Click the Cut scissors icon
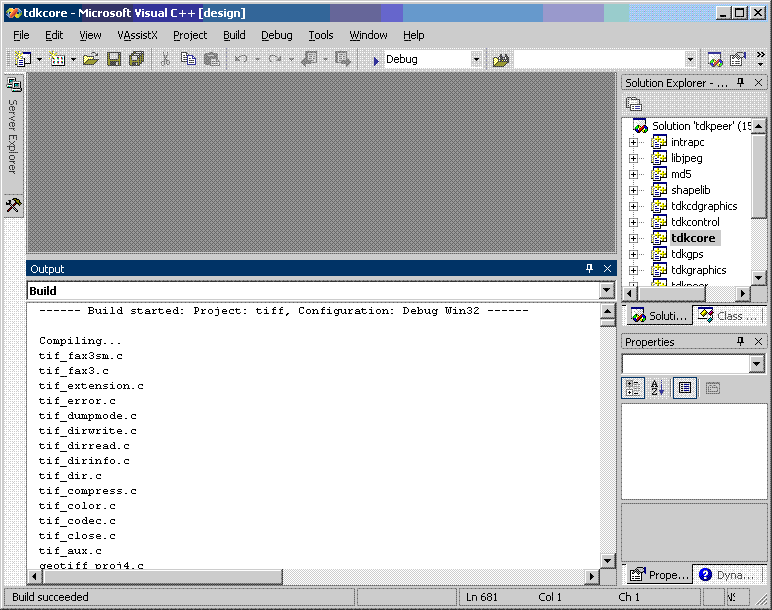 coord(165,60)
